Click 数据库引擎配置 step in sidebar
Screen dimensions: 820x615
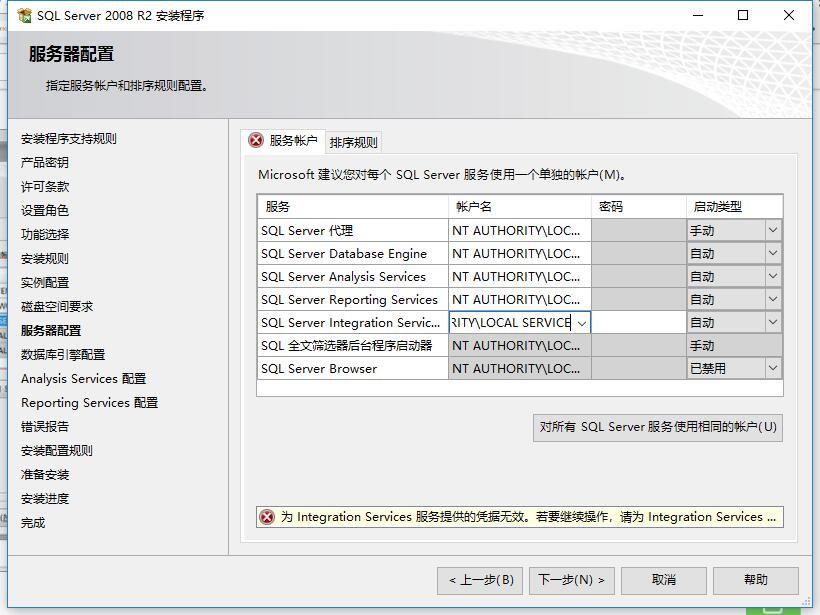pyautogui.click(x=63, y=355)
